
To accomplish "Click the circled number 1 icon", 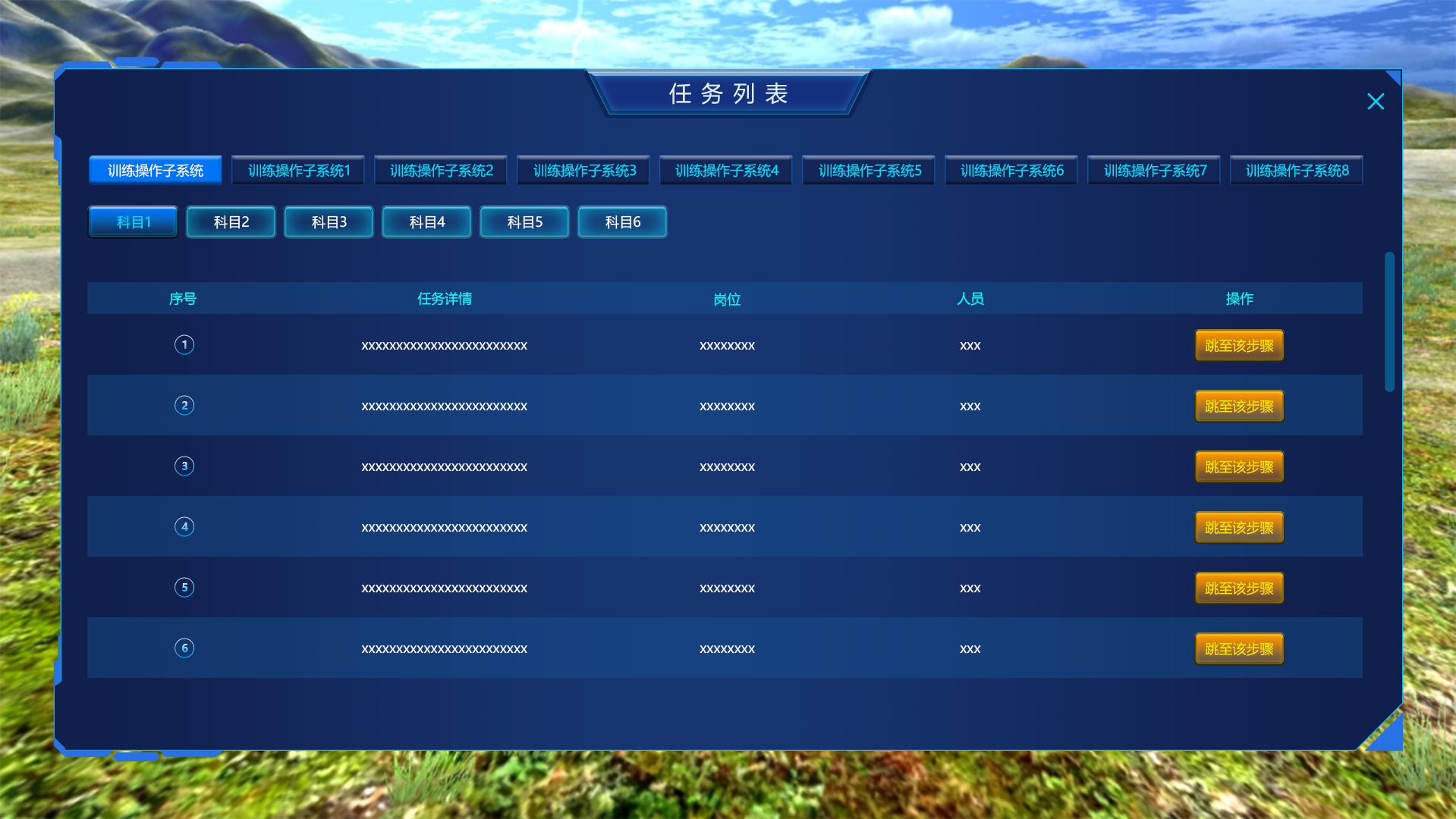I will [x=184, y=345].
